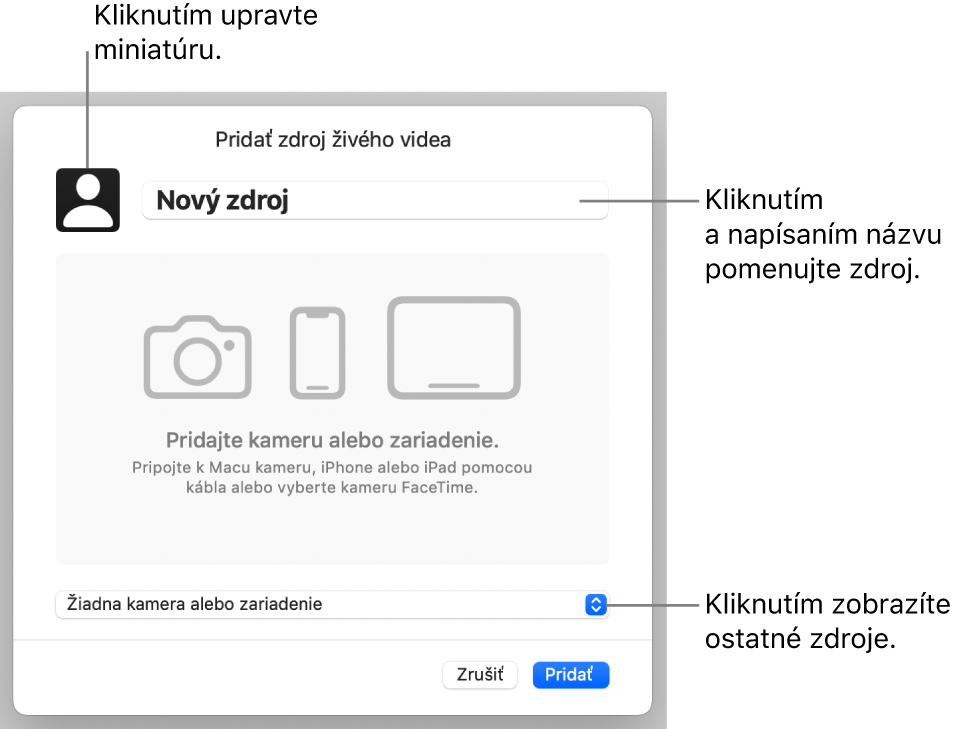
Task: Click the Zrušiť button
Action: 480,675
